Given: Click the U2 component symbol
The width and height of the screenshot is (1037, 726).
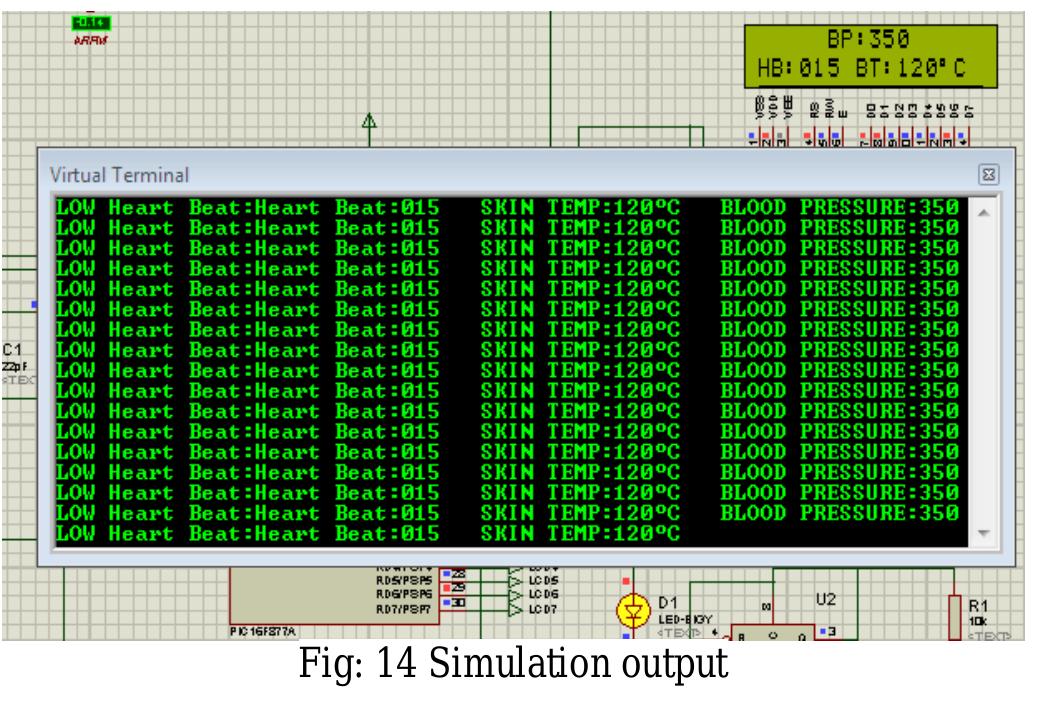Looking at the screenshot, I should tap(825, 600).
